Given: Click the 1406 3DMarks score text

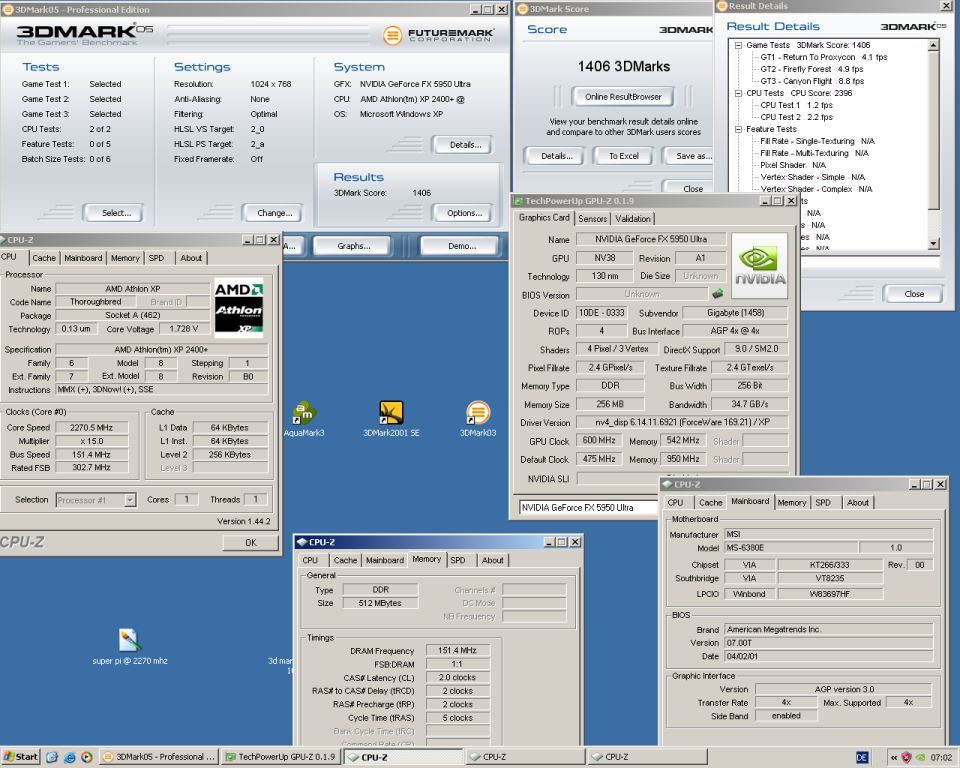Looking at the screenshot, I should tap(623, 67).
